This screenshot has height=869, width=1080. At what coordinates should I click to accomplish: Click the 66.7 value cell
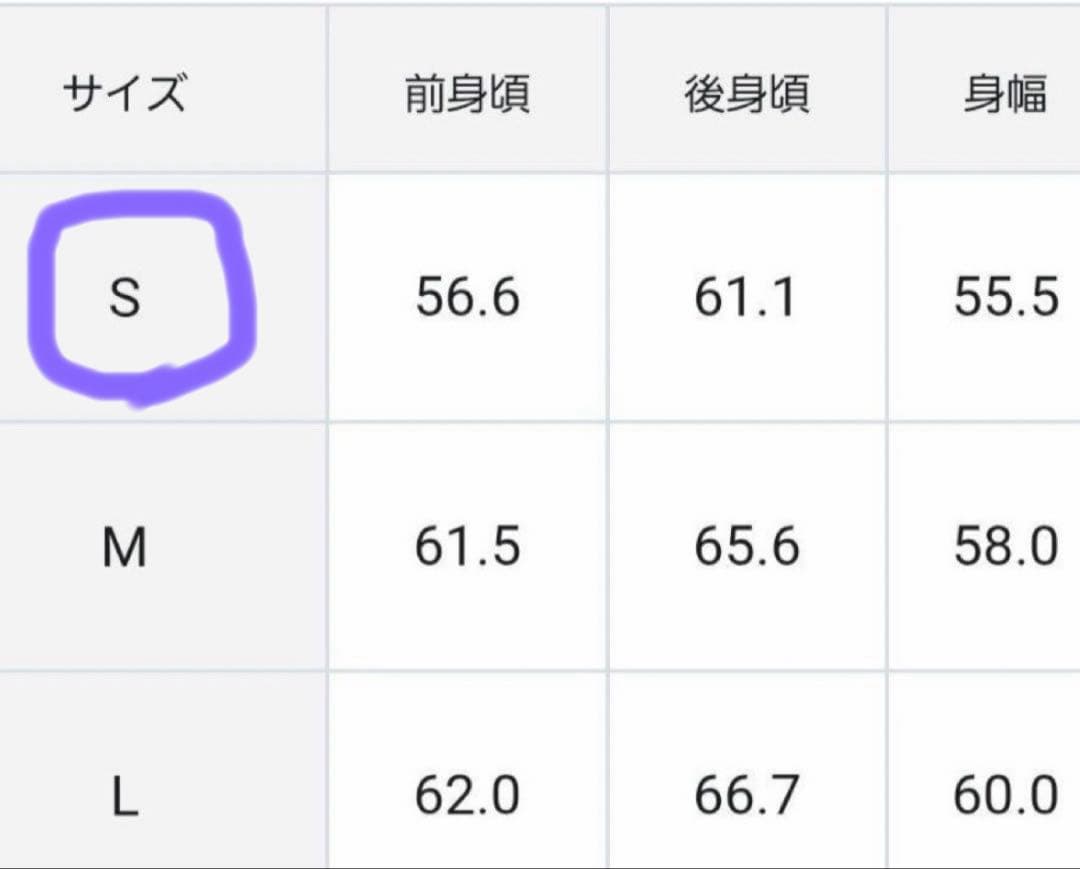pyautogui.click(x=746, y=797)
